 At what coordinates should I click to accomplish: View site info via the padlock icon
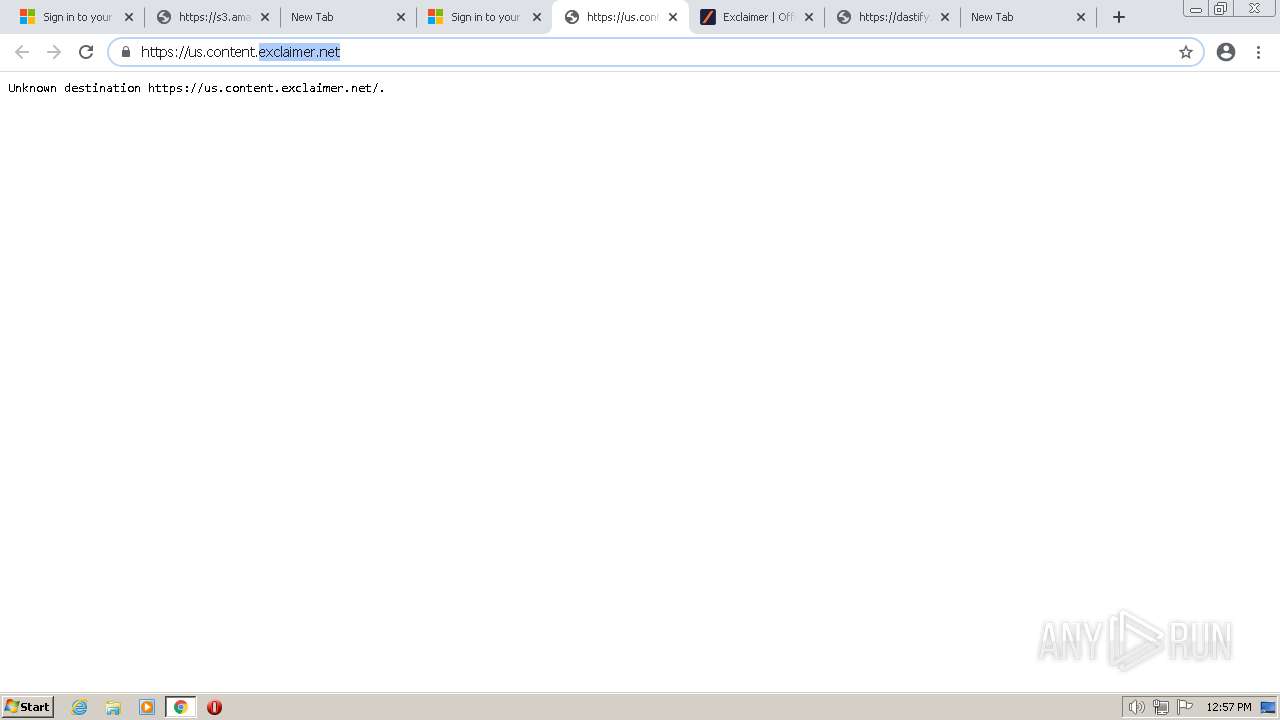[126, 52]
